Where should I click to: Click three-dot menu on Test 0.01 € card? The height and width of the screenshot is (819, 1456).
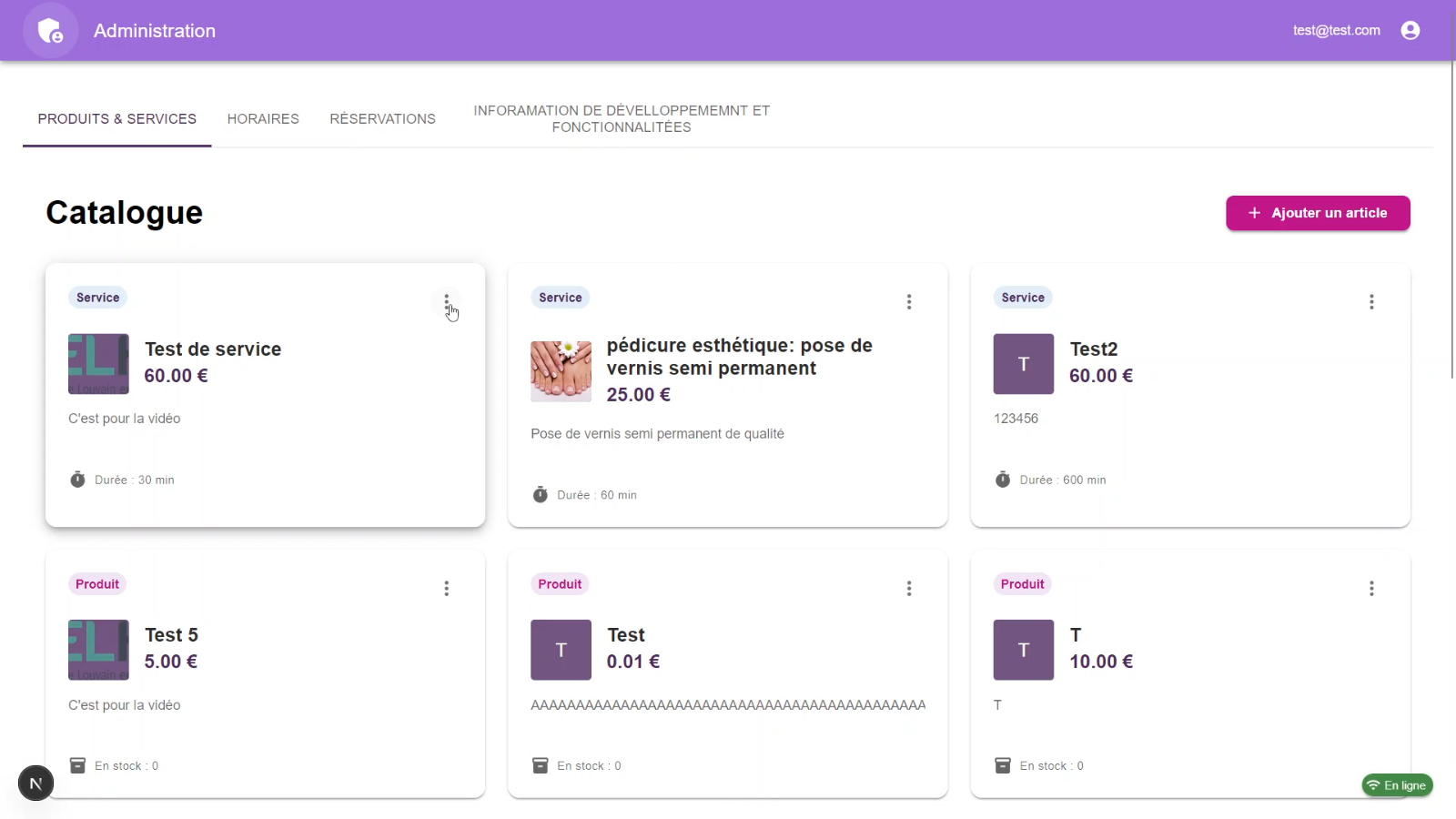[908, 589]
